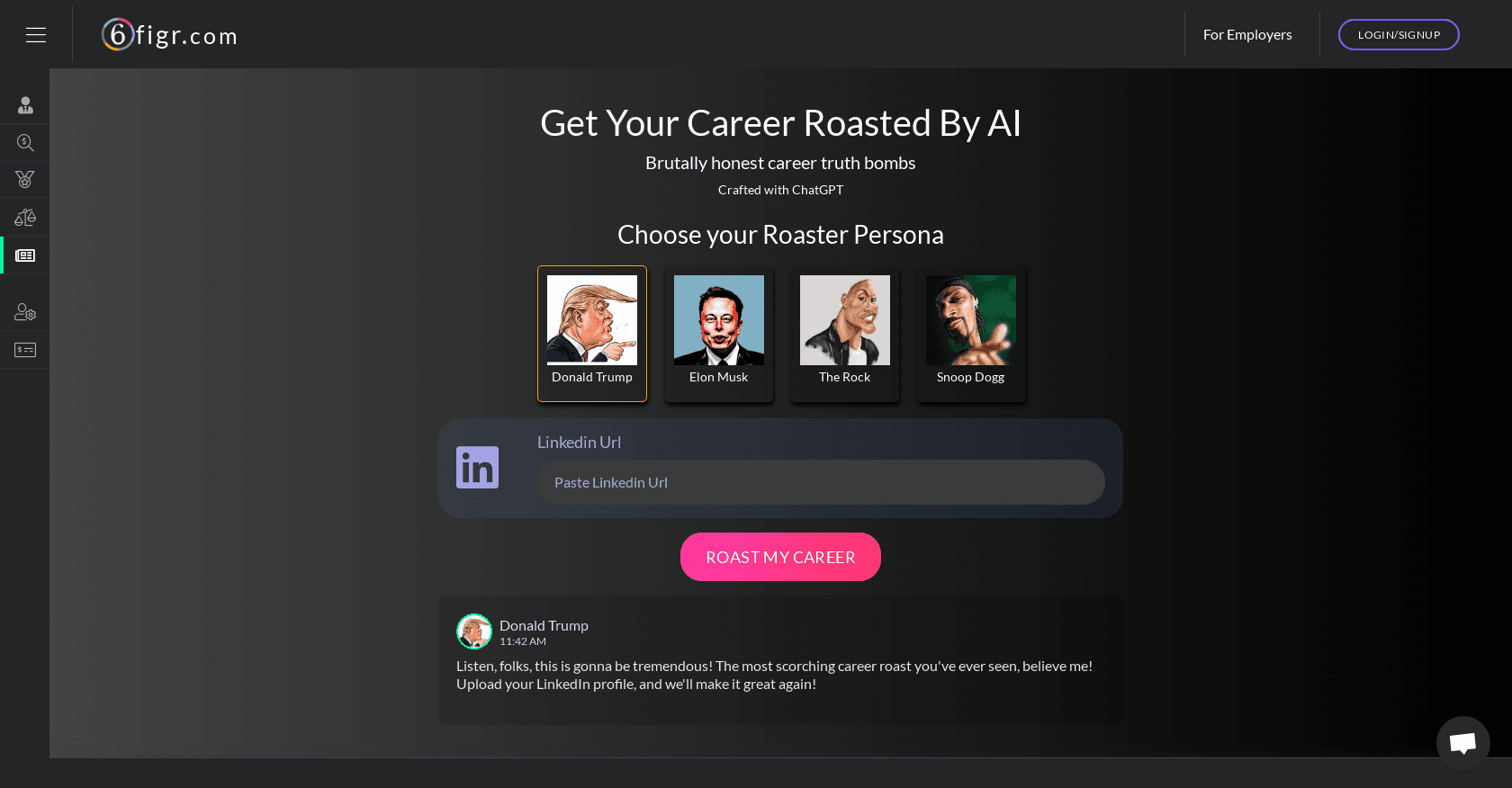Open the For Employers page
Image resolution: width=1512 pixels, height=788 pixels.
[1247, 35]
